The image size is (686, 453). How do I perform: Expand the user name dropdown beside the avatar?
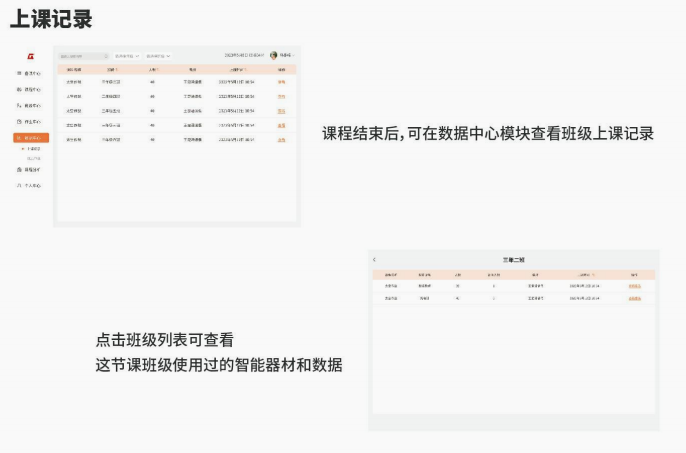click(x=287, y=55)
